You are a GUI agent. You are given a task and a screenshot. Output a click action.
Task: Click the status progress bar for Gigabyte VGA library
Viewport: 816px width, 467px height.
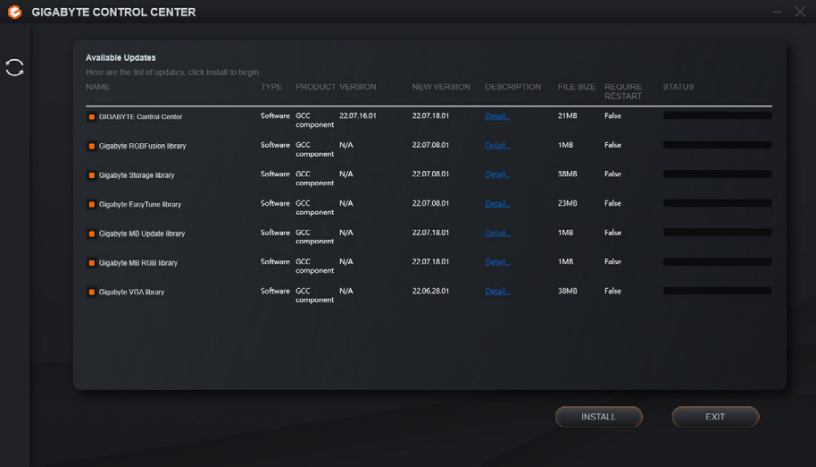coord(717,291)
